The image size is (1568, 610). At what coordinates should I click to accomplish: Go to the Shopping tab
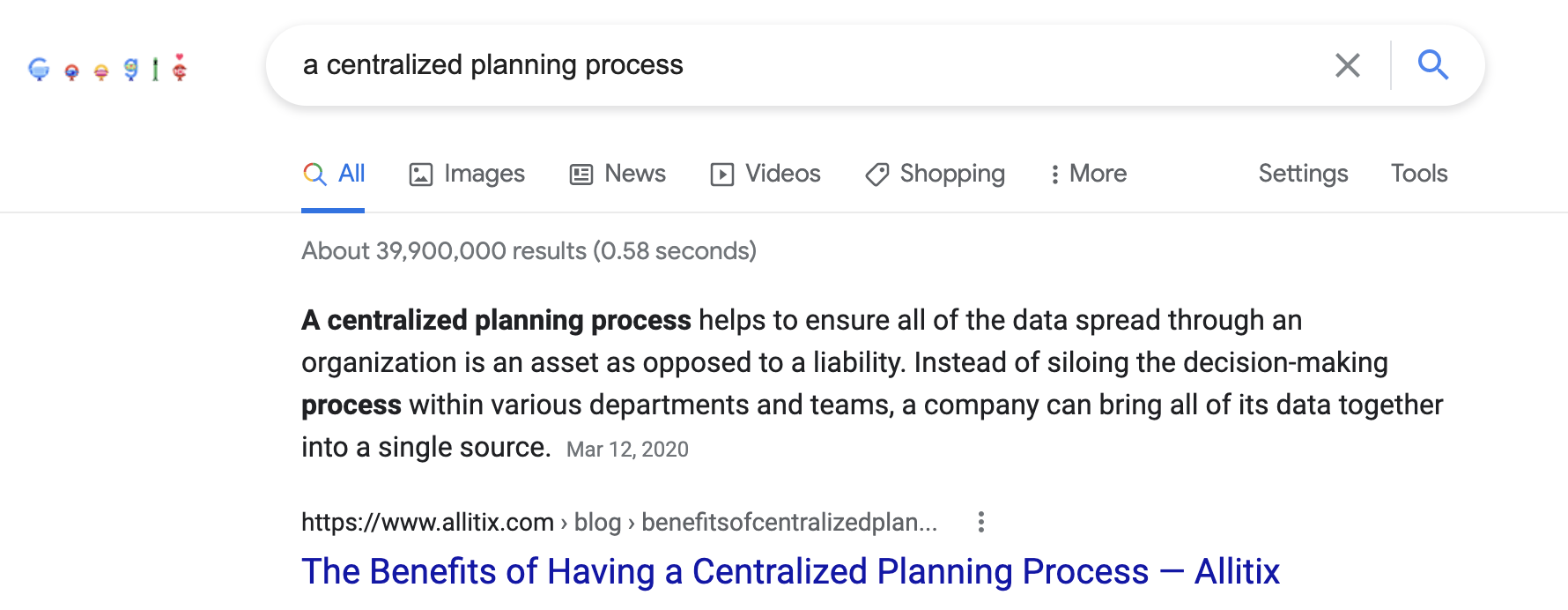(x=936, y=174)
